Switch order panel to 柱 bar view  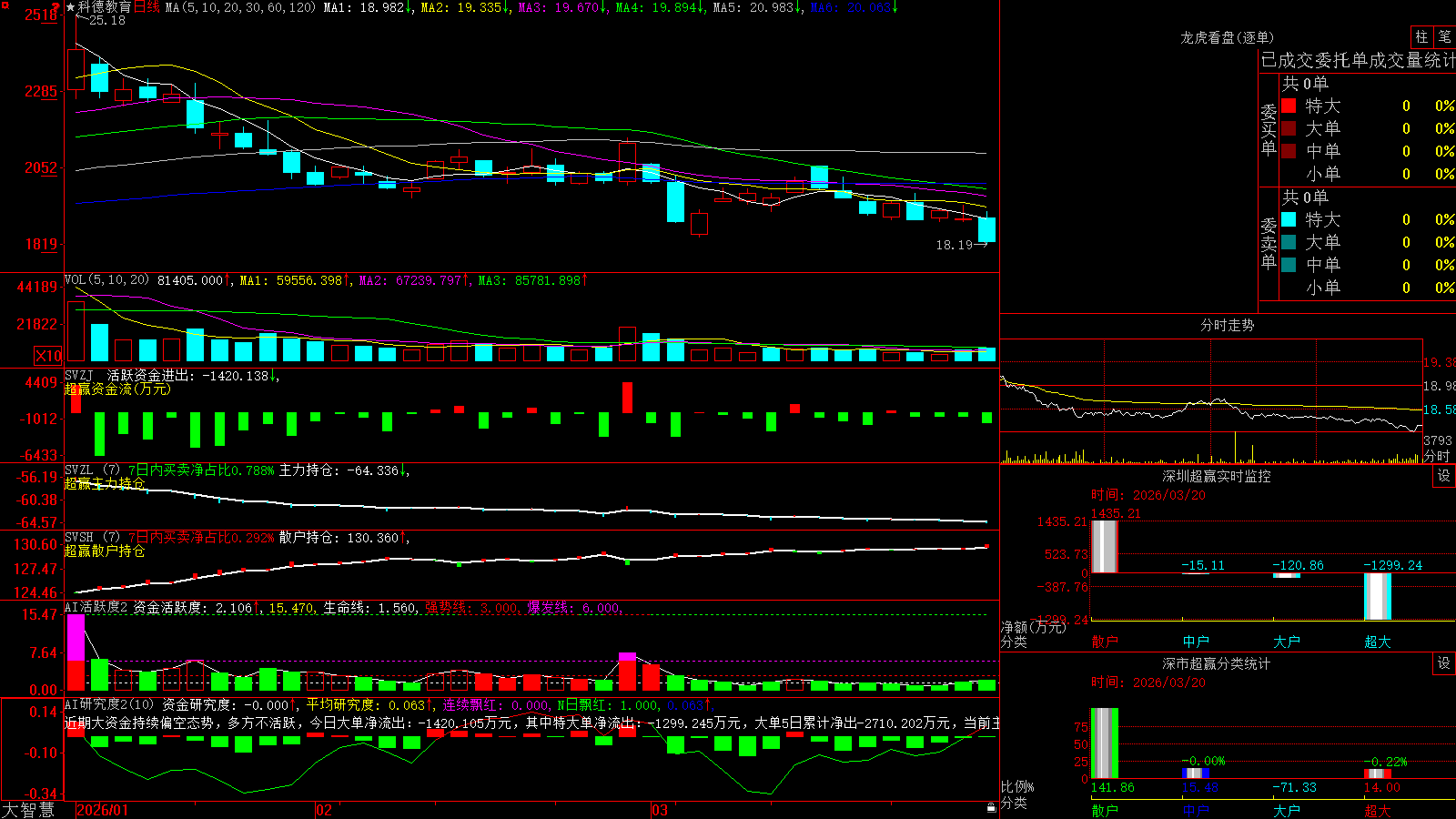coord(1421,36)
